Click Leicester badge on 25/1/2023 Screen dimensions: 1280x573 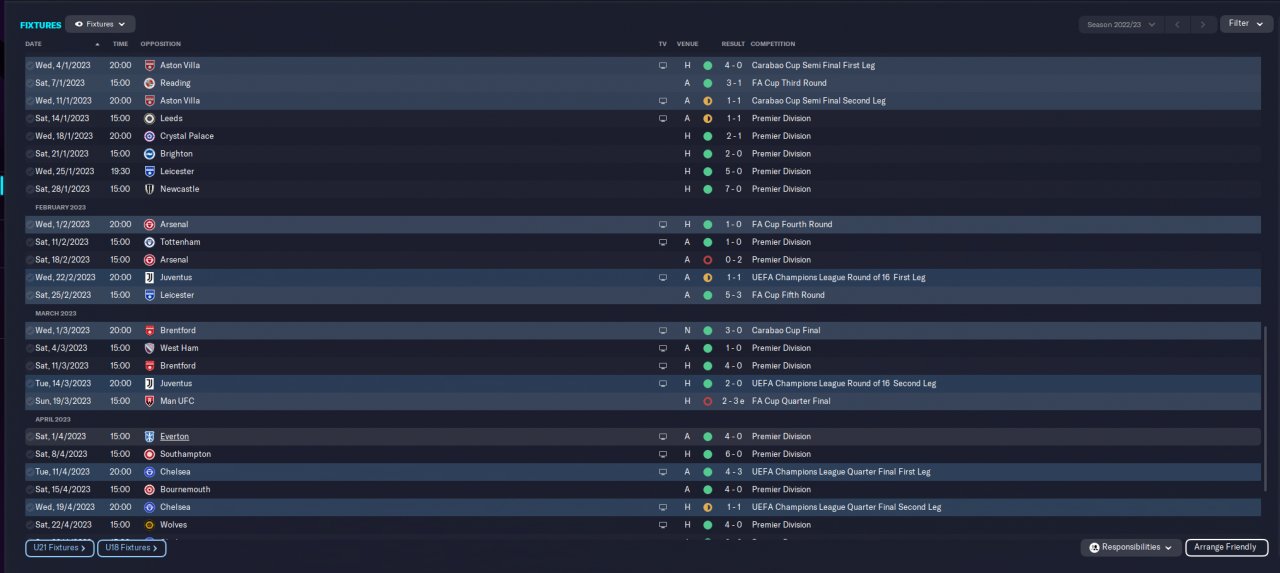coord(149,171)
